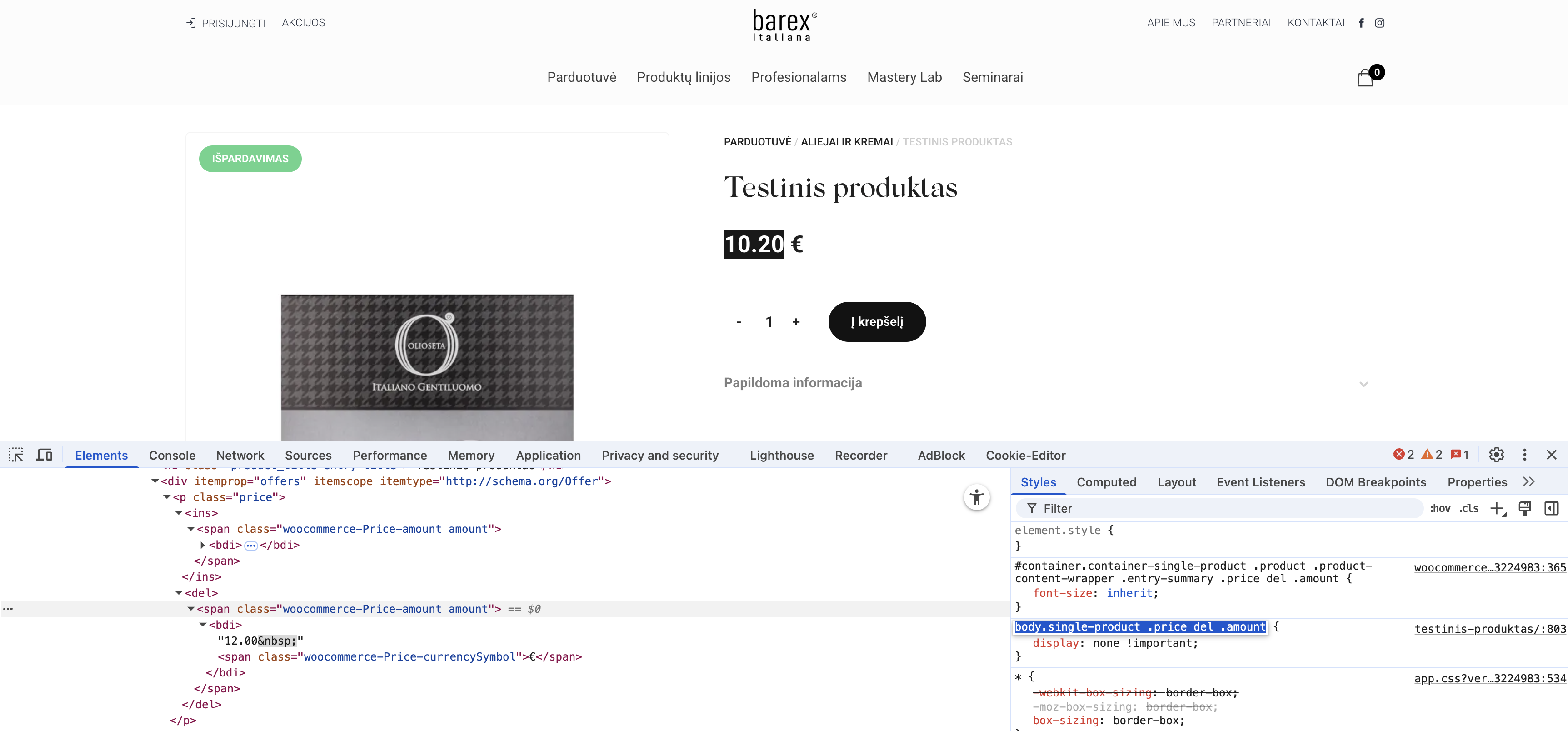The width and height of the screenshot is (1568, 731).
Task: Collapse the p class price node
Action: pos(167,497)
